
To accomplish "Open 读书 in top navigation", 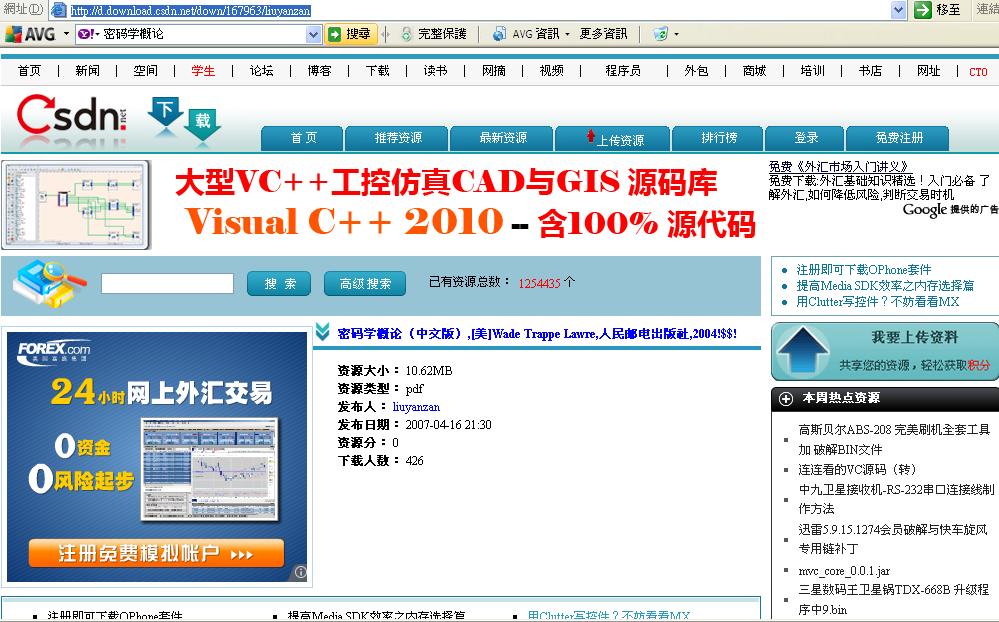I will (x=435, y=71).
